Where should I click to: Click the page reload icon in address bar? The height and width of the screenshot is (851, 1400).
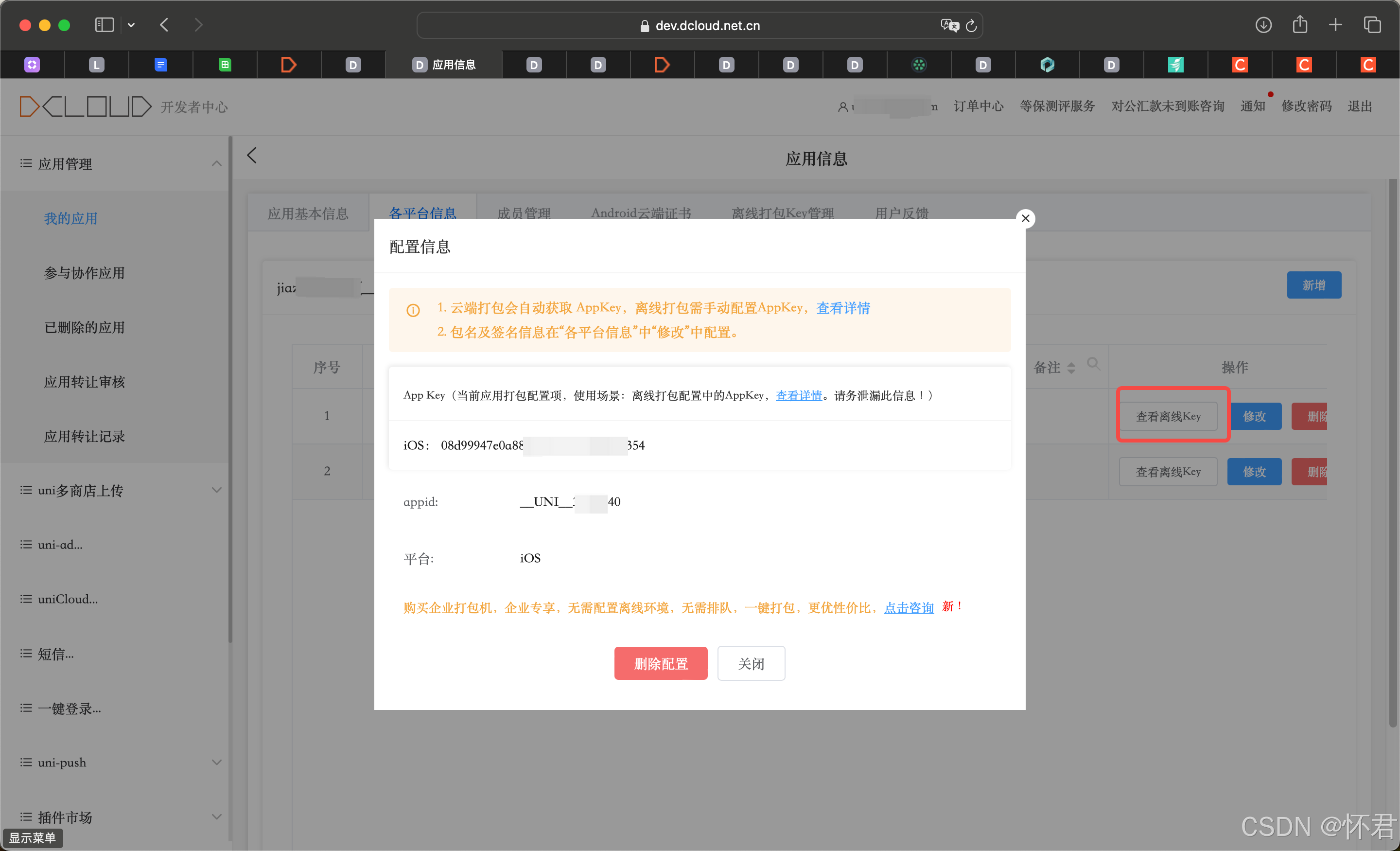click(x=971, y=26)
